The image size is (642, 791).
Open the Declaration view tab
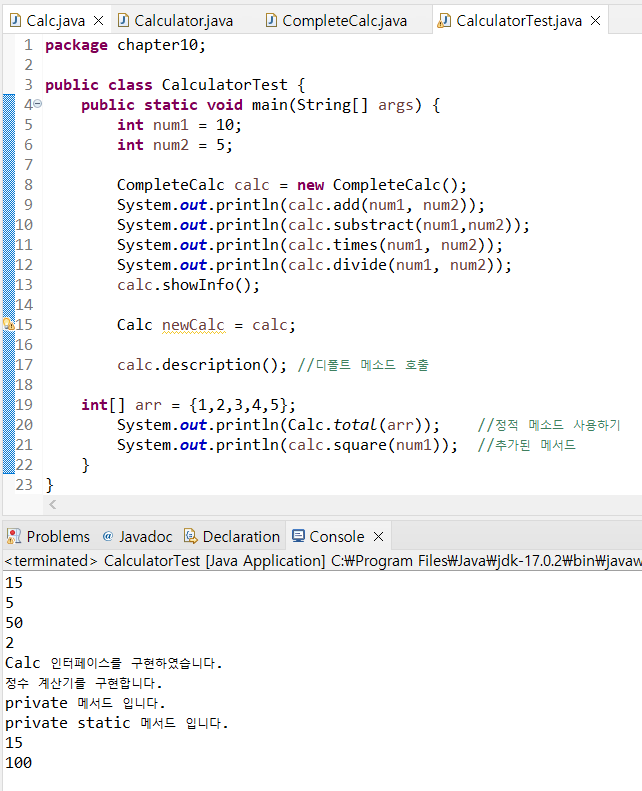232,536
